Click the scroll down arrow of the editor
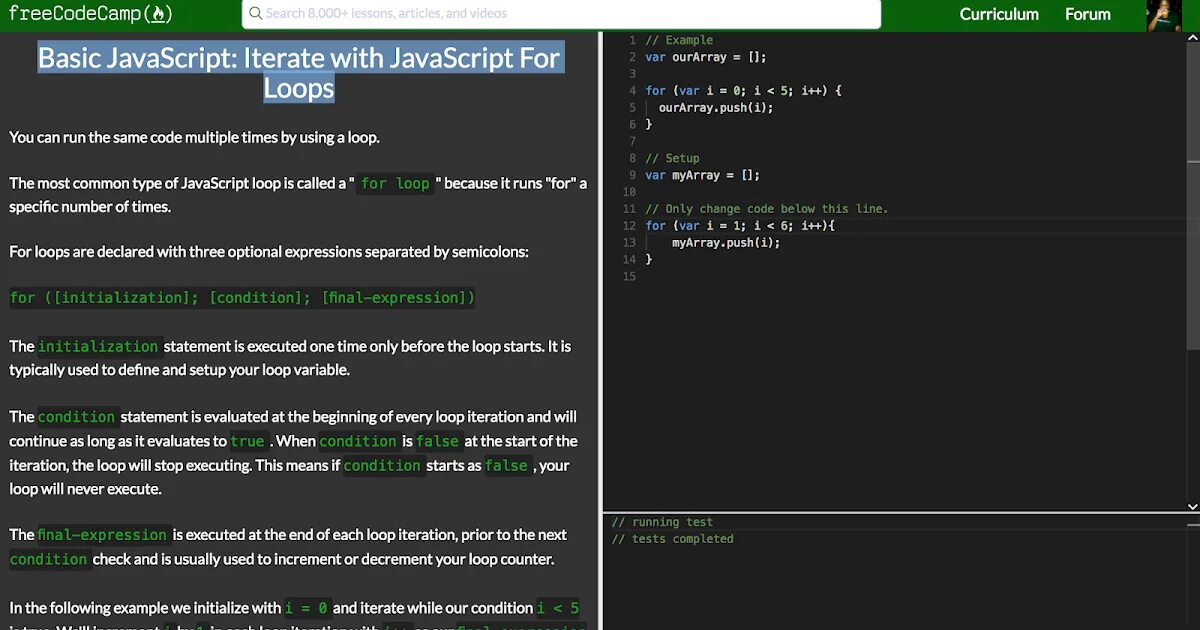Screen dimensions: 1200x630 (1193, 506)
